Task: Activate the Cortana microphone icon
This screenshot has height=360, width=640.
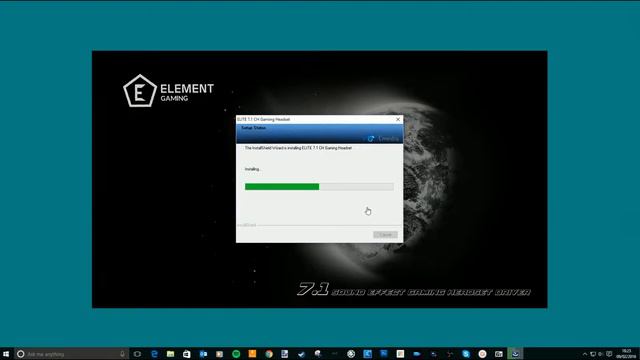Action: point(122,354)
